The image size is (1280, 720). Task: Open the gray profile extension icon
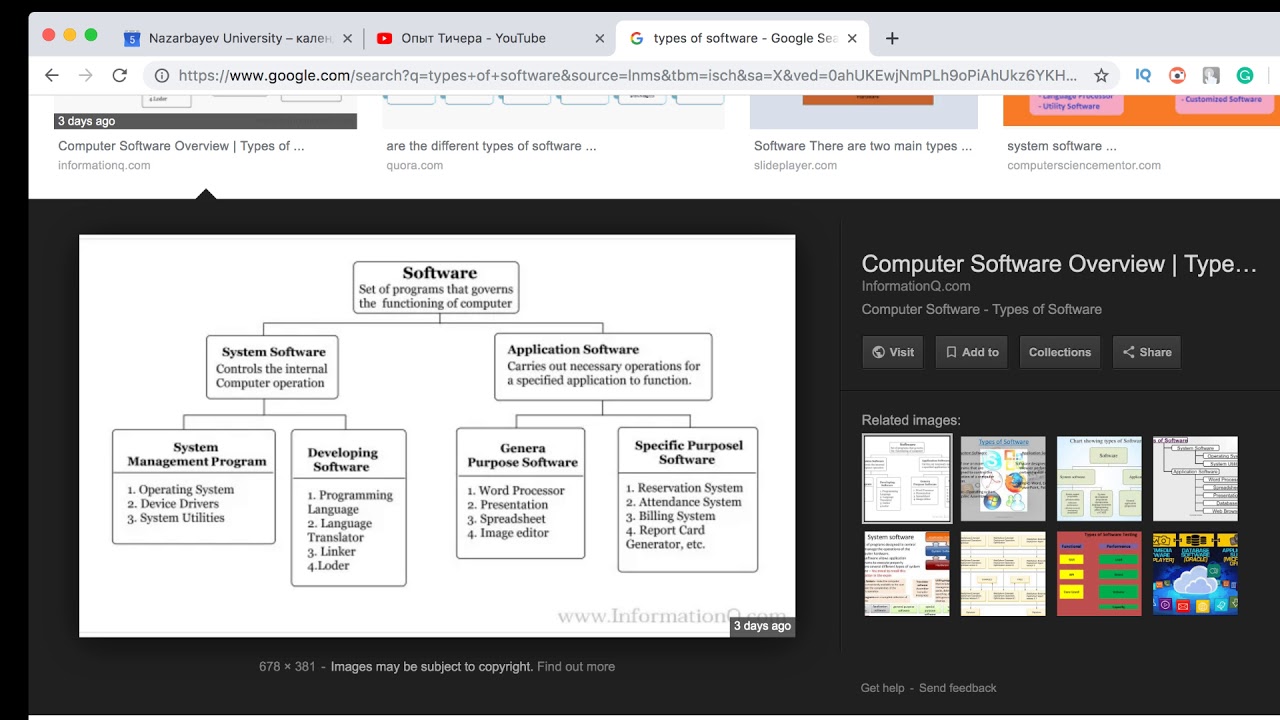[1211, 75]
